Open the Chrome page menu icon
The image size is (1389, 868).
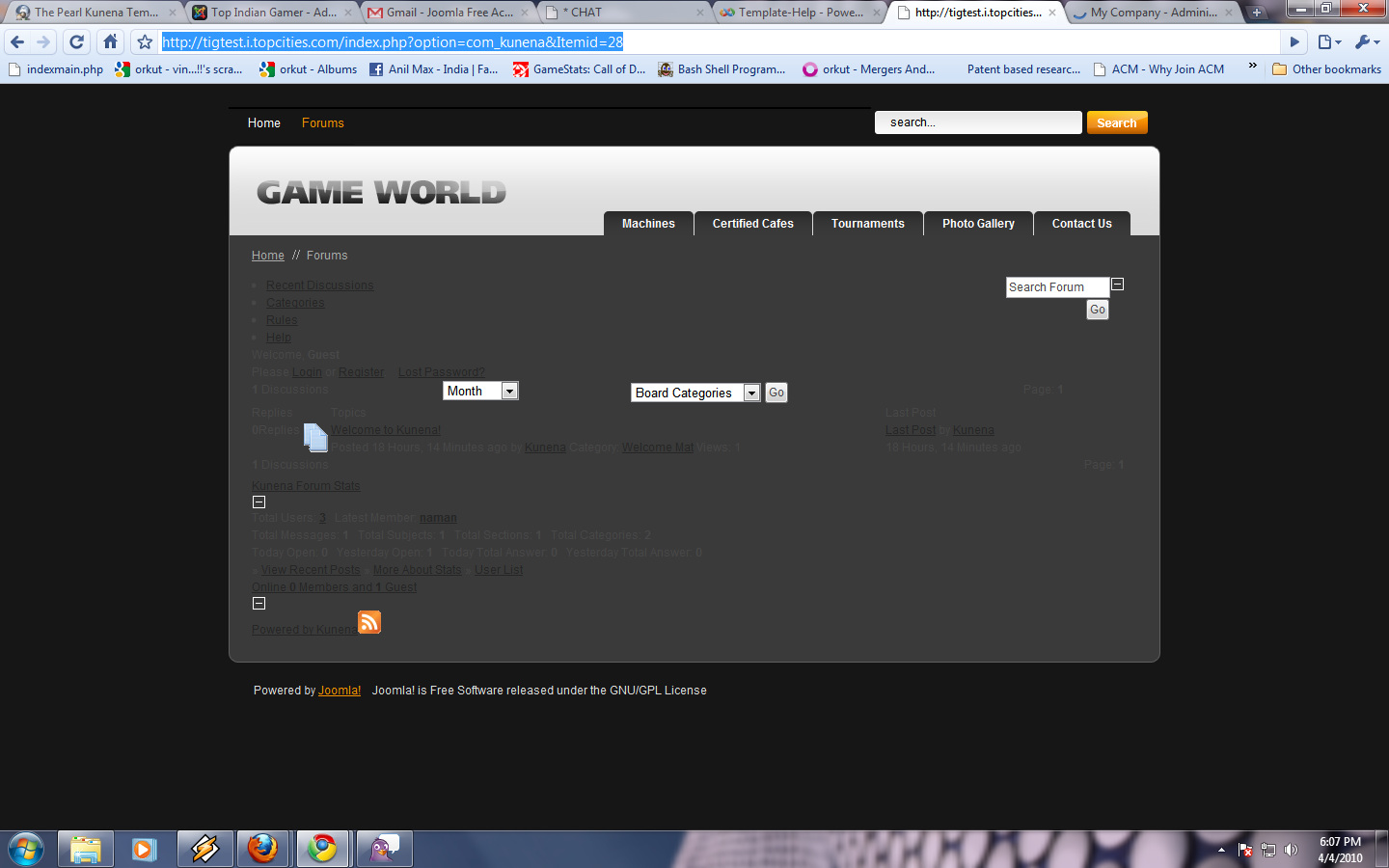[1329, 41]
